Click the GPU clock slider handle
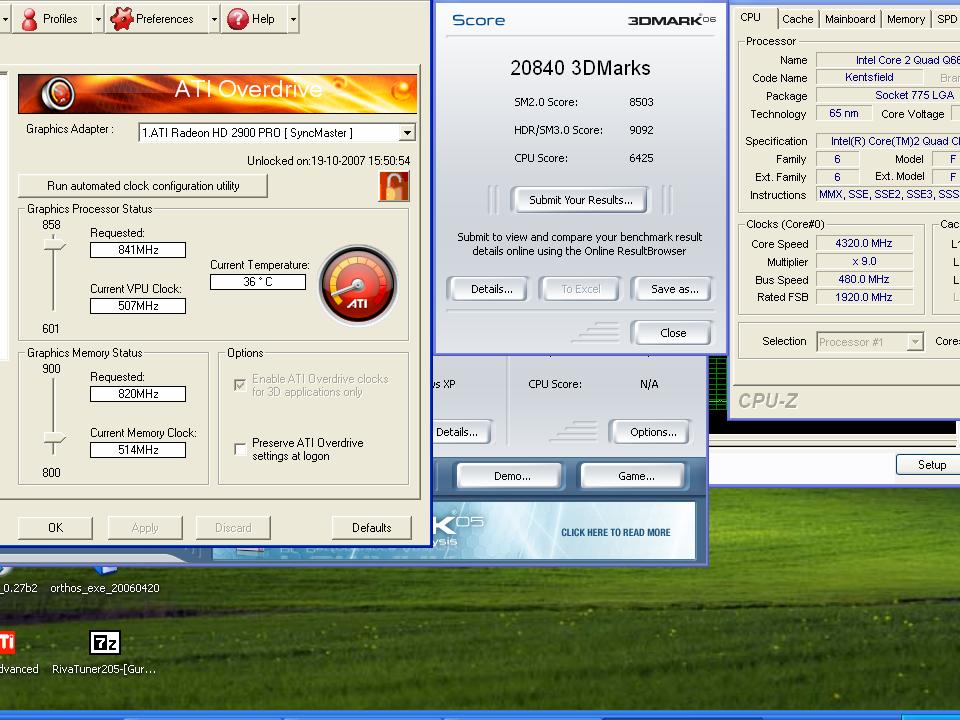This screenshot has height=720, width=960. pos(54,245)
